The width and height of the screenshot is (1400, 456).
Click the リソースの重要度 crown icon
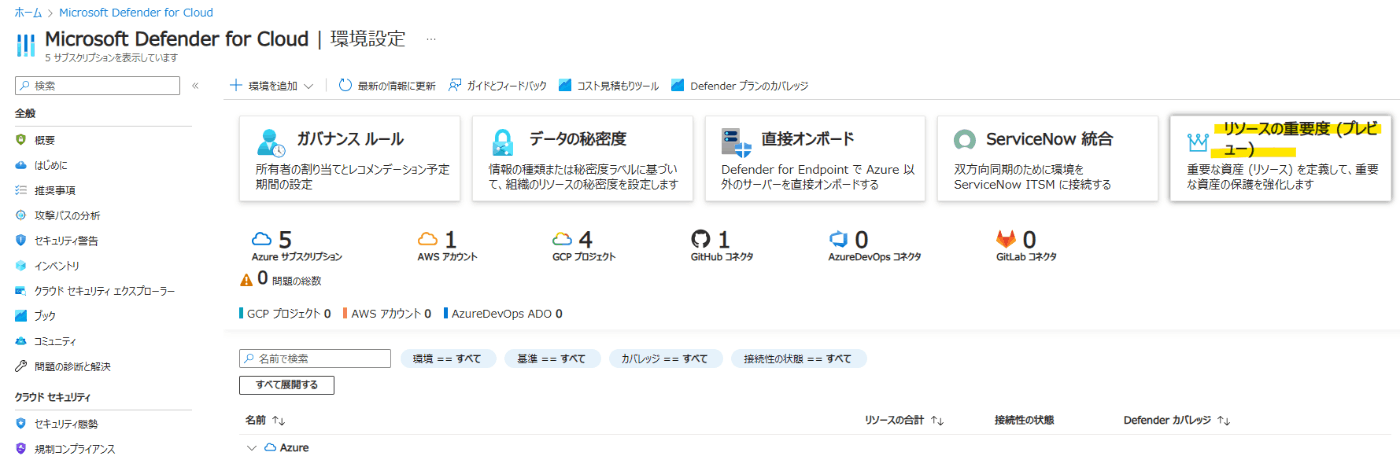pyautogui.click(x=1197, y=141)
